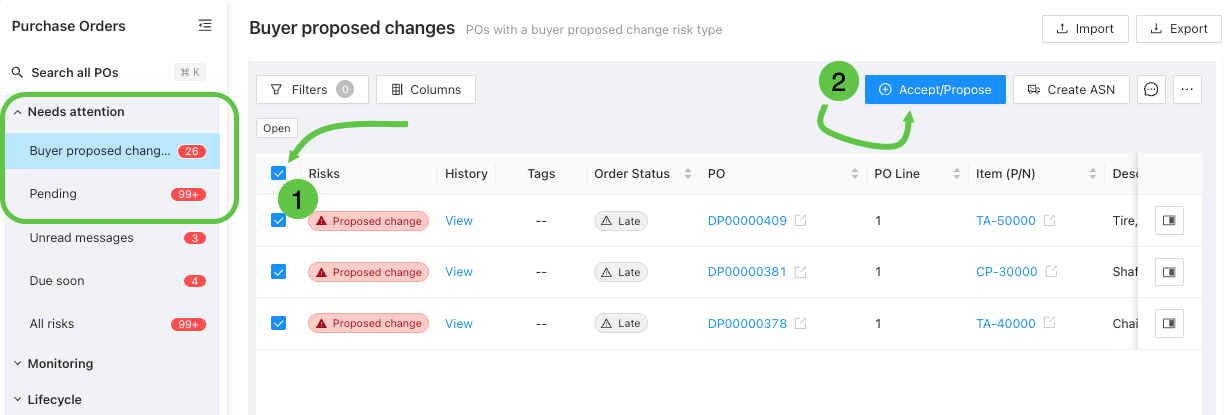This screenshot has width=1229, height=415.
Task: Expand the Monitoring section
Action: 53,364
